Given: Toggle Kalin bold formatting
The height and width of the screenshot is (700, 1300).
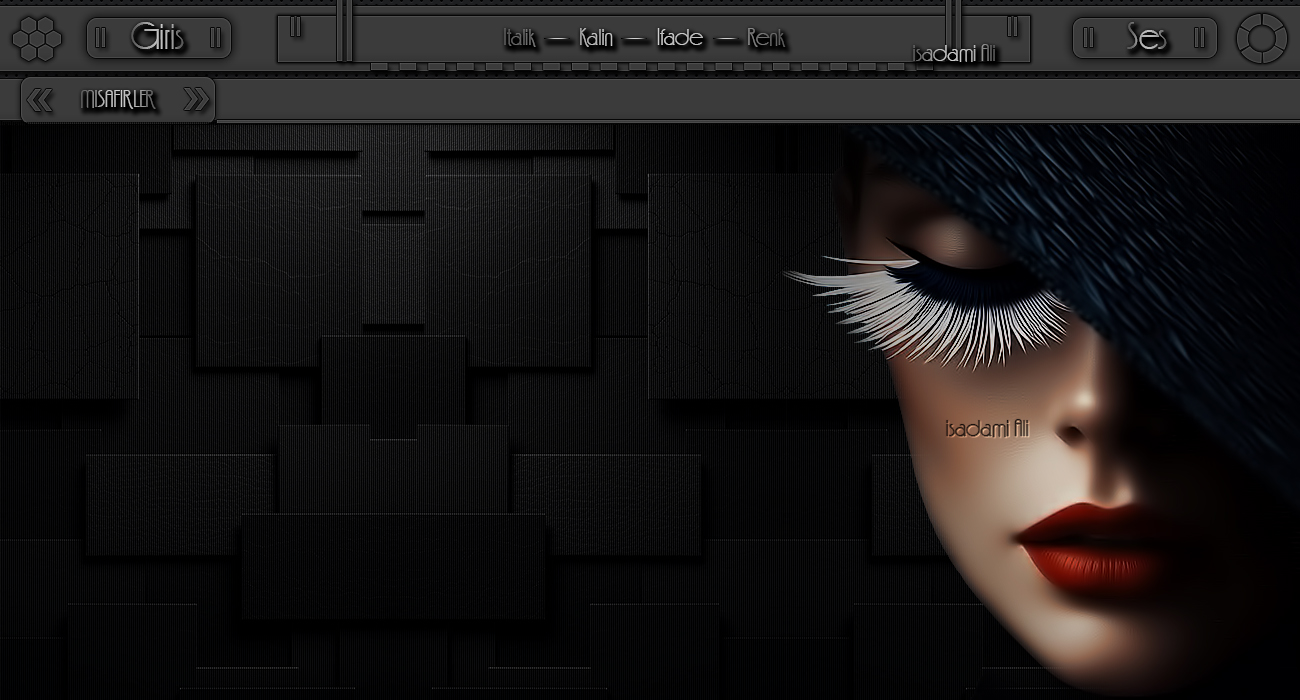Looking at the screenshot, I should 596,39.
